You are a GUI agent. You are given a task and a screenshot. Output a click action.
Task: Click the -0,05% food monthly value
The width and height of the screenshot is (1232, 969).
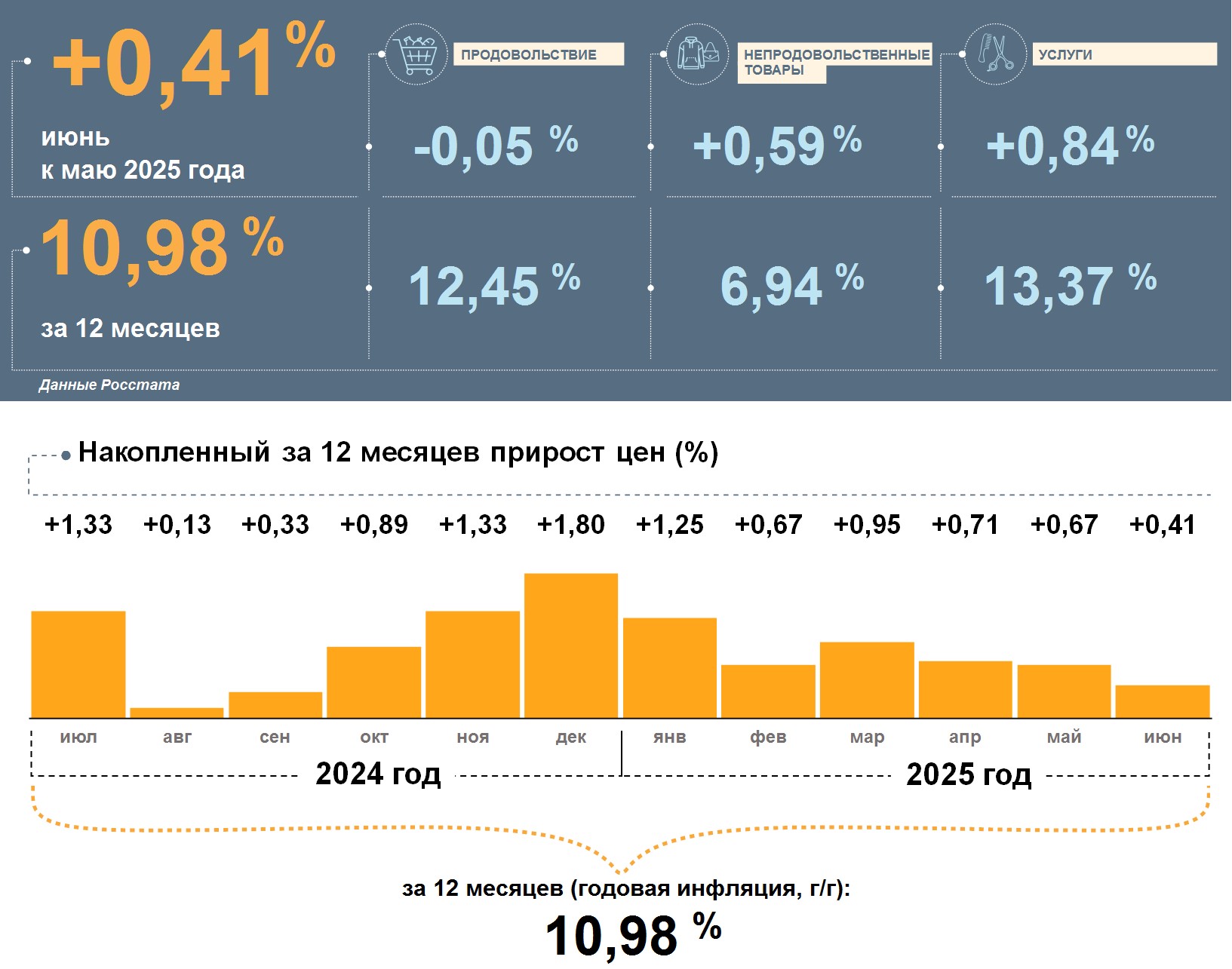coord(495,146)
